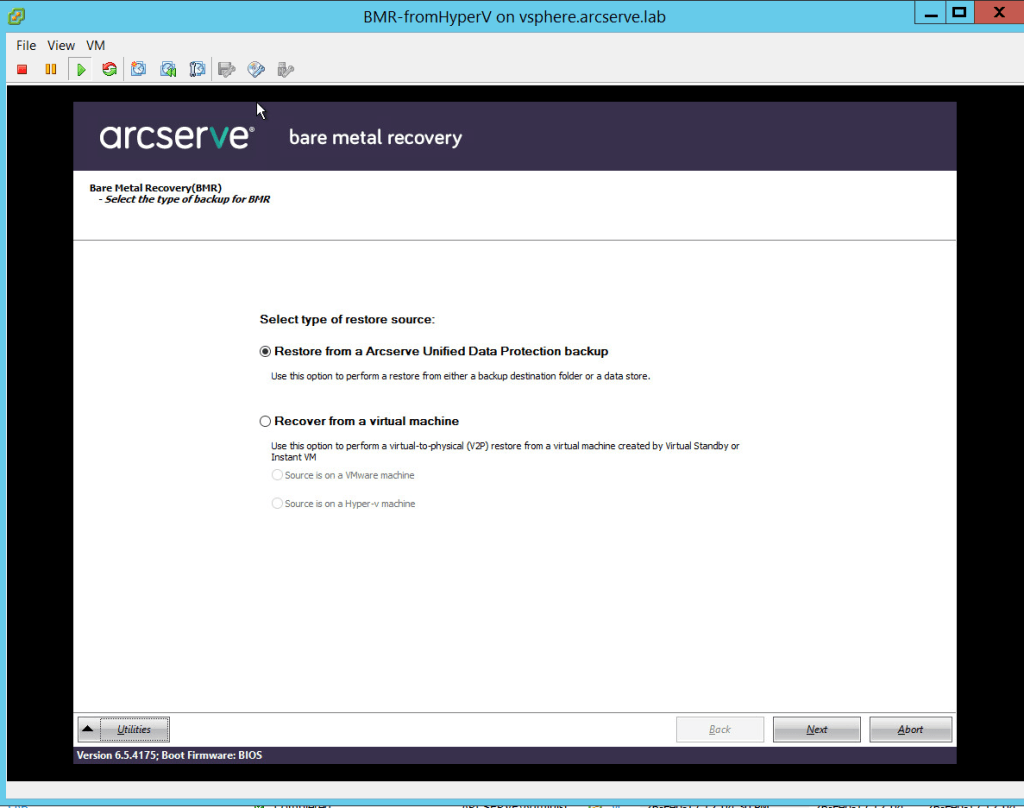This screenshot has width=1024, height=808.
Task: Click the USB device connect icon
Action: (285, 69)
